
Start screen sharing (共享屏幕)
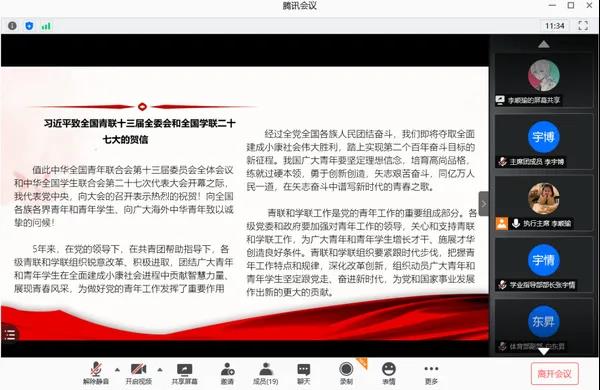click(184, 373)
